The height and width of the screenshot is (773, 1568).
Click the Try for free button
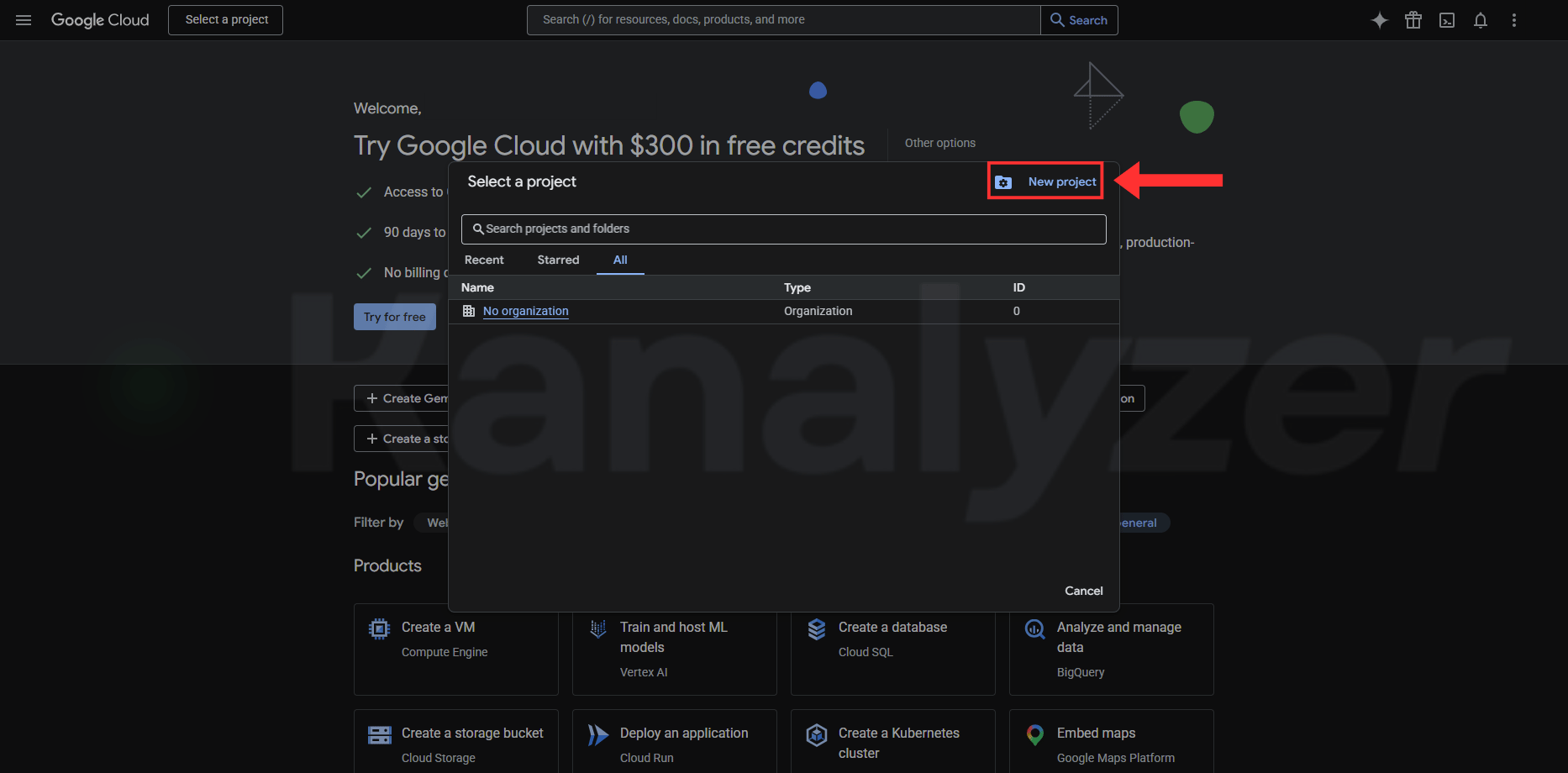(395, 317)
